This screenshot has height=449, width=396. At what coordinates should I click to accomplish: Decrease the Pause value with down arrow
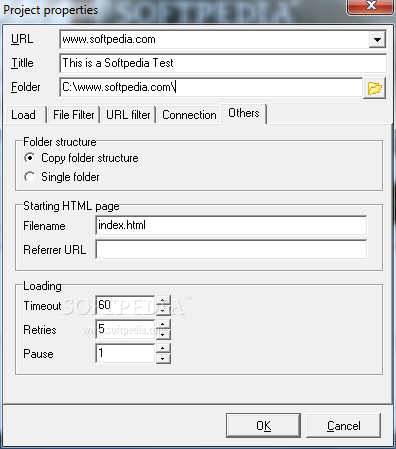click(x=163, y=358)
